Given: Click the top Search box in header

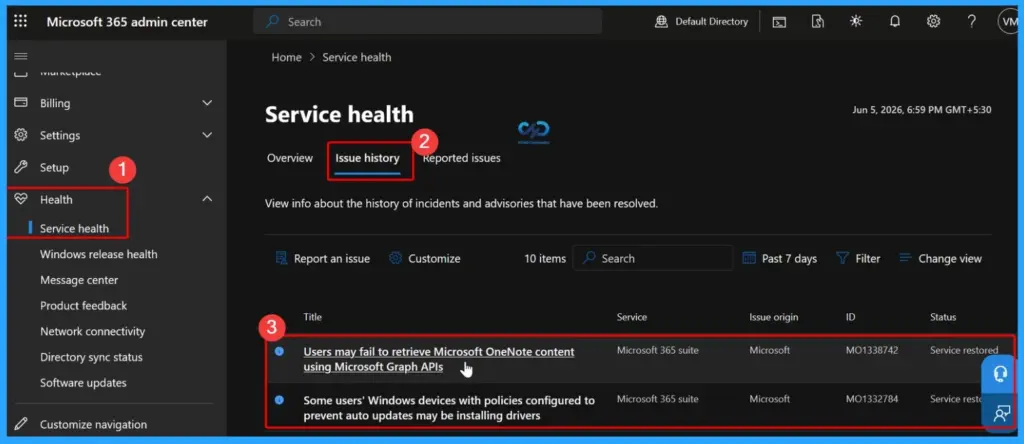Looking at the screenshot, I should 428,22.
